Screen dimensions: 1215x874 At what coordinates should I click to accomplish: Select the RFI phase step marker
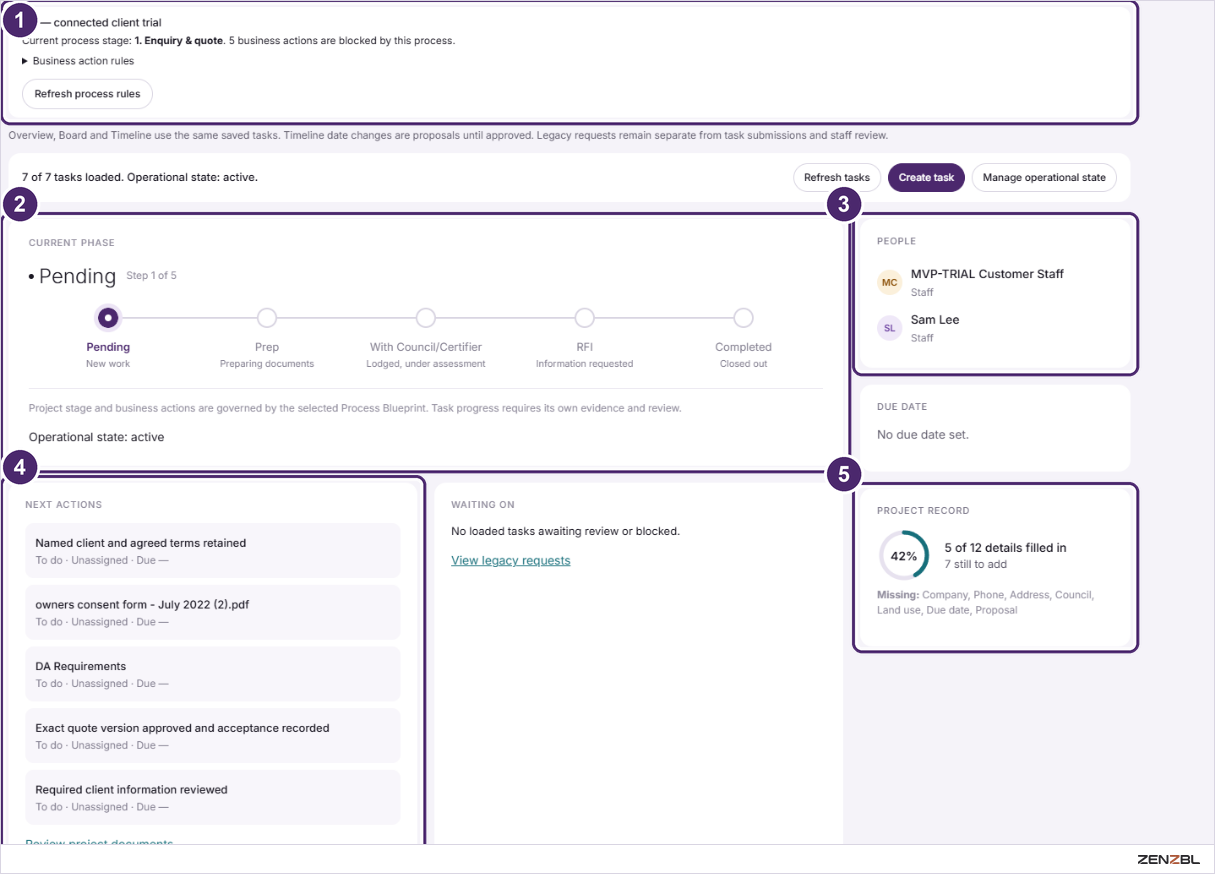pos(584,318)
